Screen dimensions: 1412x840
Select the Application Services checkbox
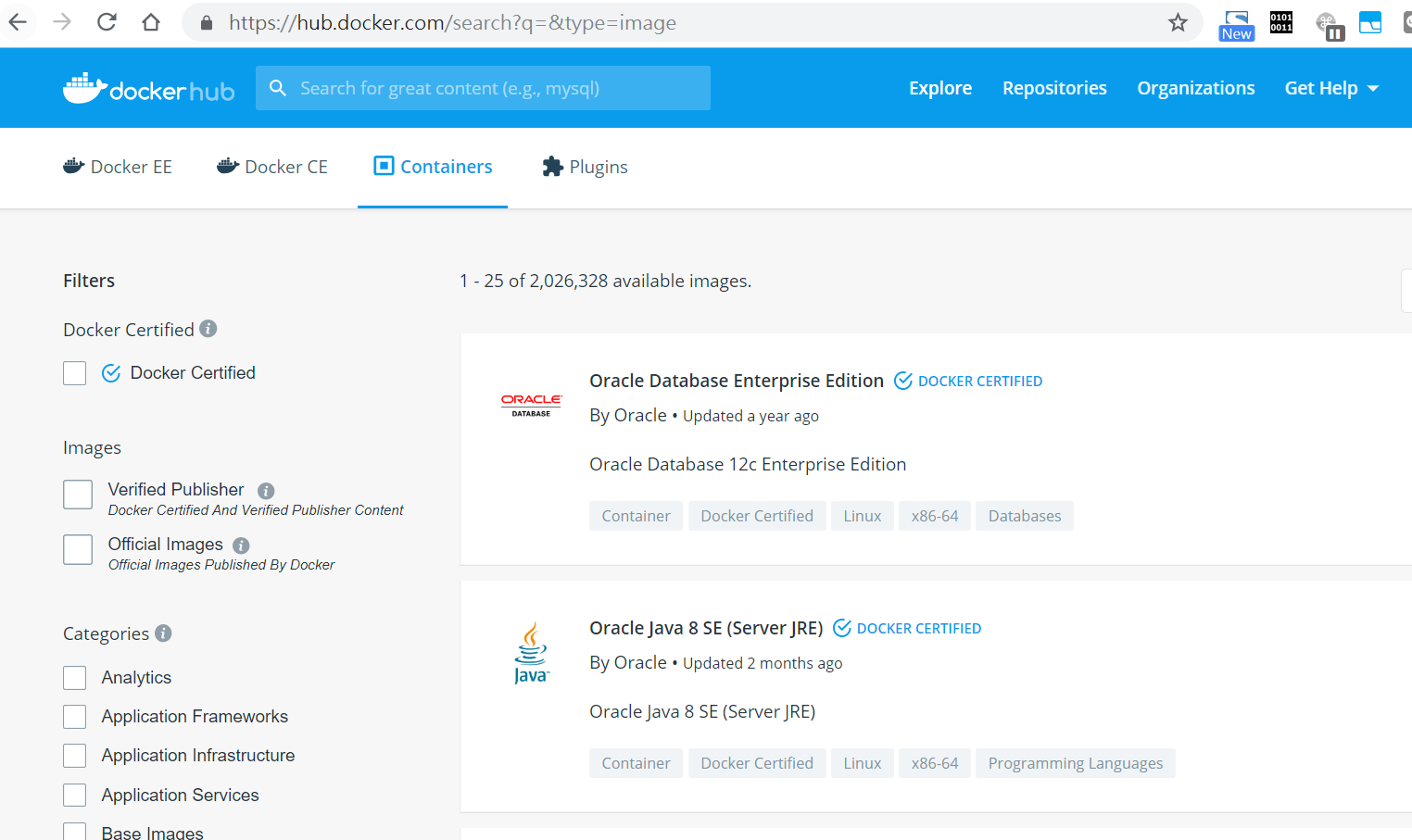[74, 796]
